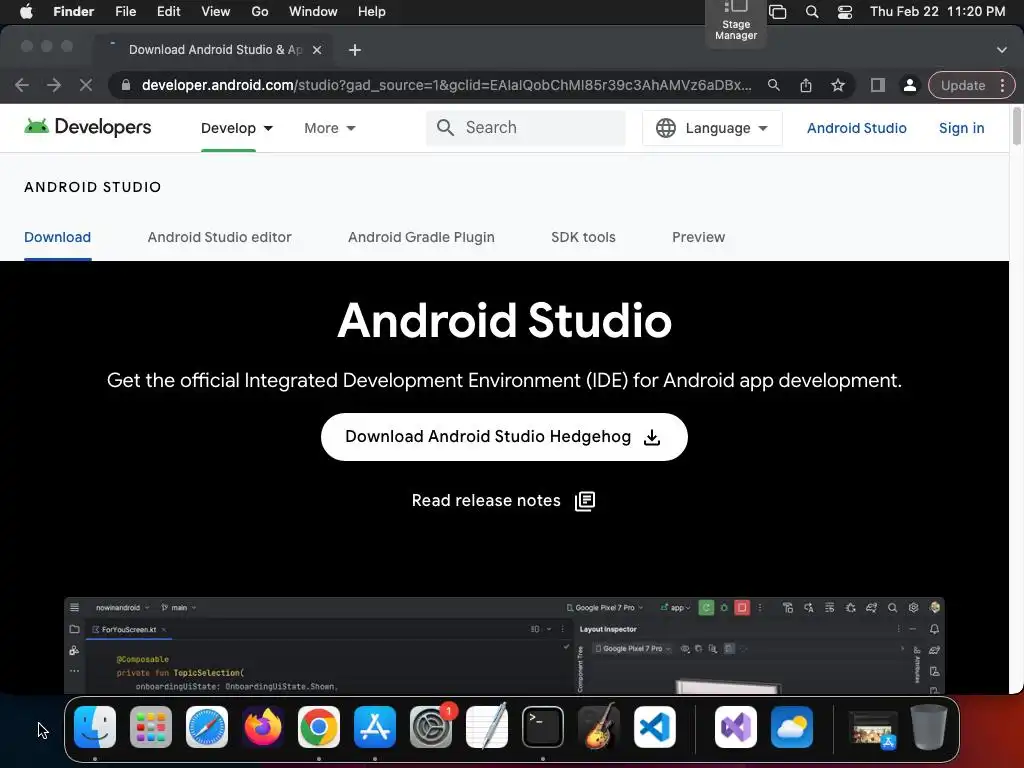
Task: Open the Help menu
Action: point(372,12)
